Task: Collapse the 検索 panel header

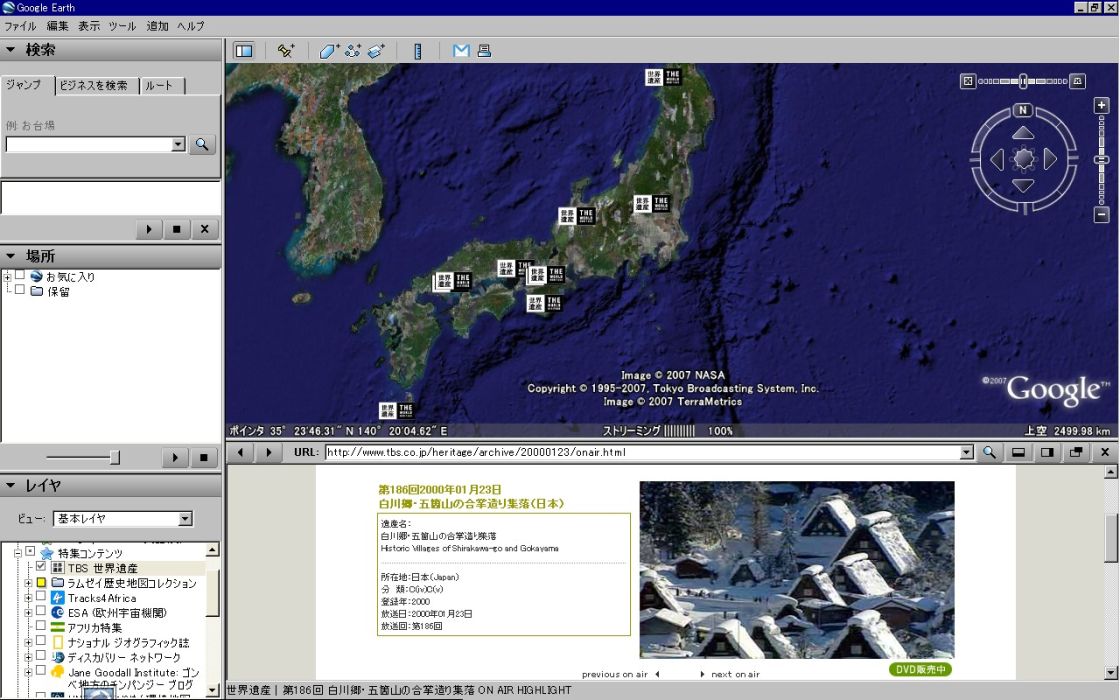Action: [111, 50]
